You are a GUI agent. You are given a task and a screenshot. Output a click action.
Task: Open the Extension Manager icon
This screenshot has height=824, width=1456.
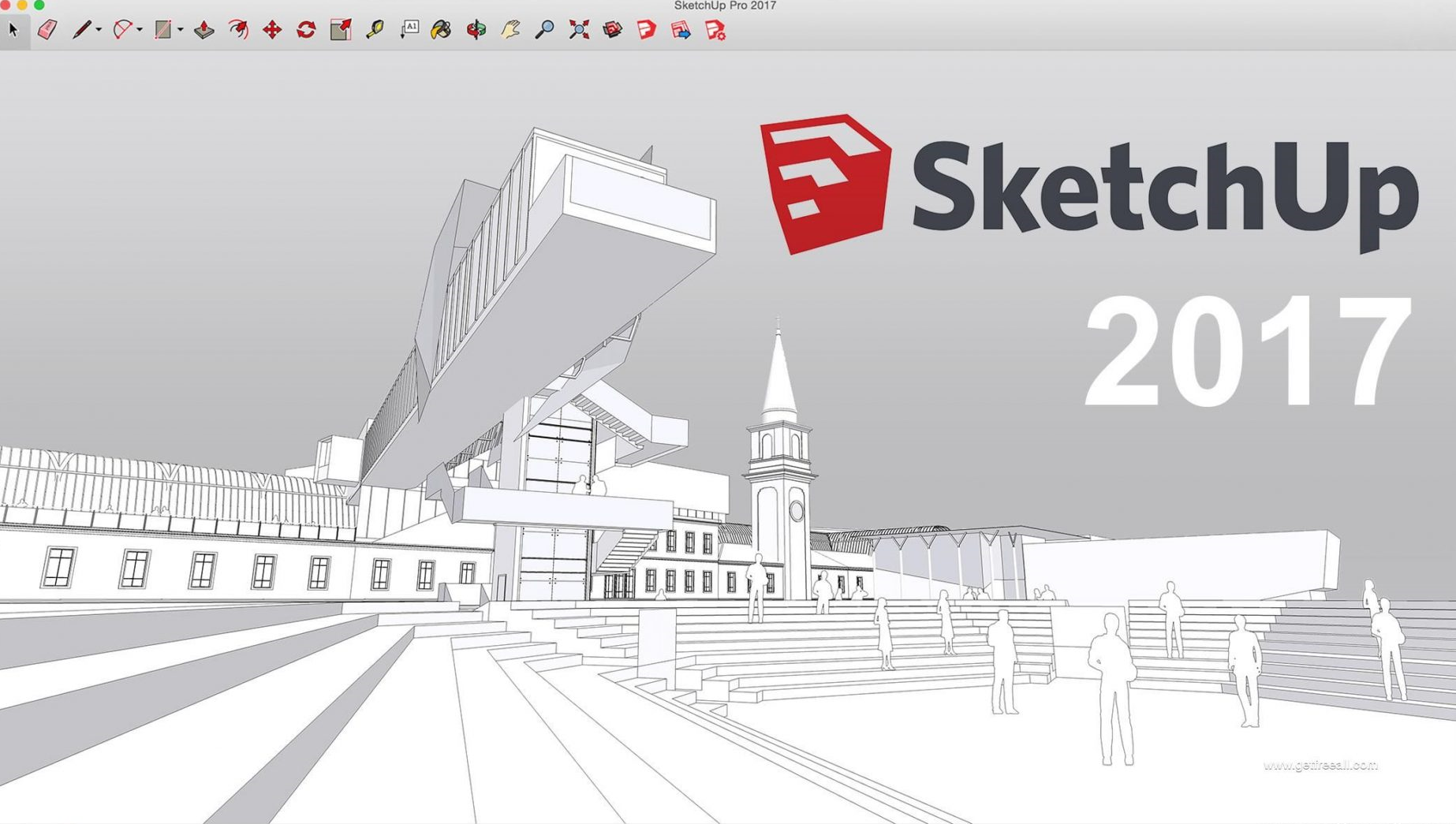(715, 30)
